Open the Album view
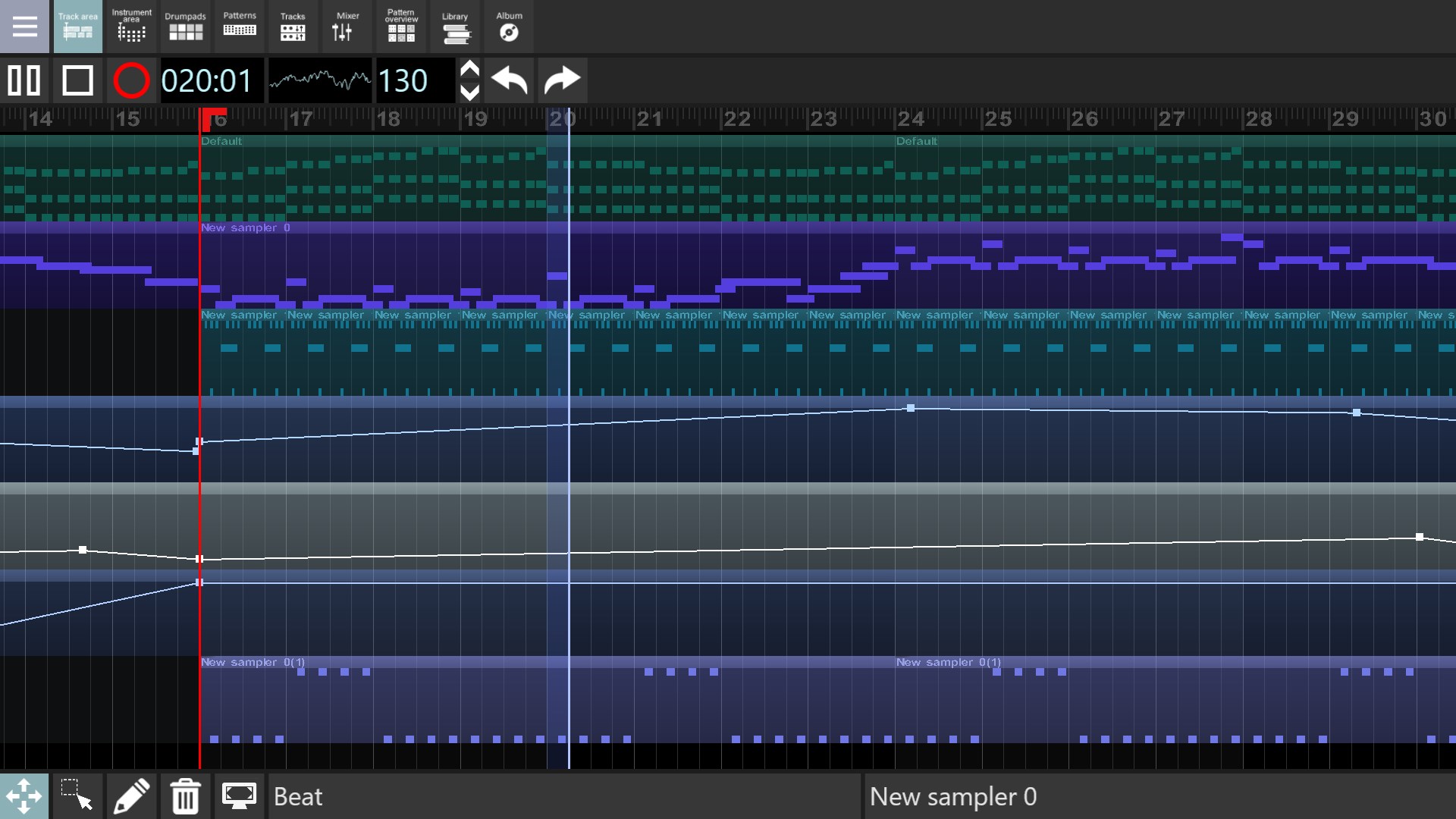Image resolution: width=1456 pixels, height=819 pixels. click(509, 27)
